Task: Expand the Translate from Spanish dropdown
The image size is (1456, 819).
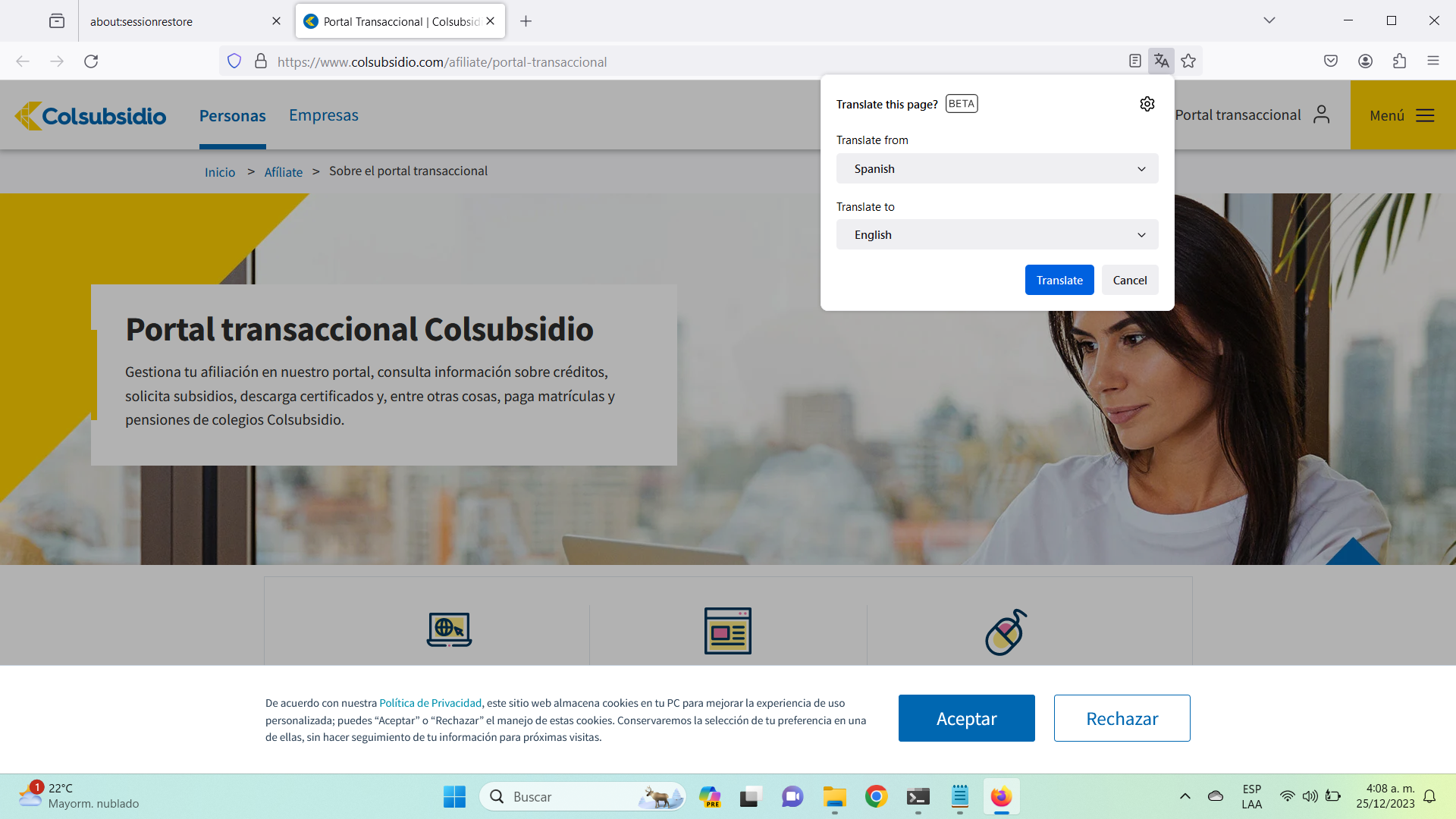Action: (x=996, y=168)
